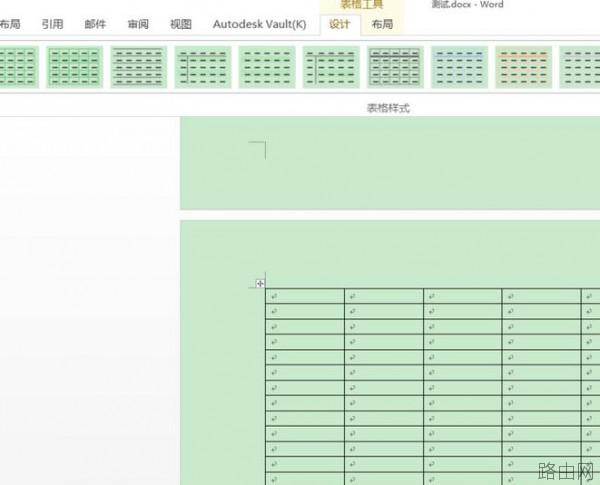
Task: Switch to the 审阅 tab
Action: tap(138, 24)
